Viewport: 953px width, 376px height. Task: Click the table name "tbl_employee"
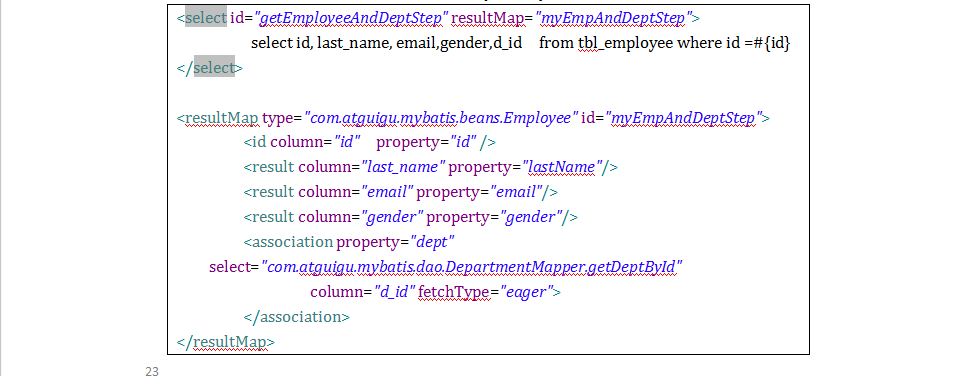(x=625, y=43)
